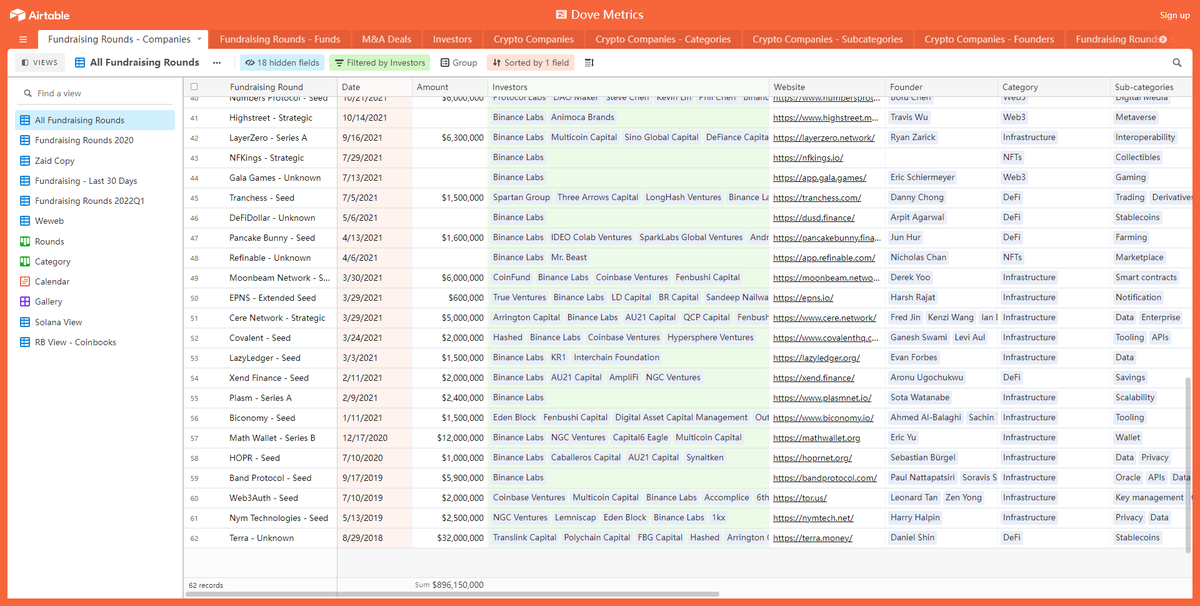The image size is (1200, 606).
Task: Select the Mr. Beast investor tag
Action: 569,257
